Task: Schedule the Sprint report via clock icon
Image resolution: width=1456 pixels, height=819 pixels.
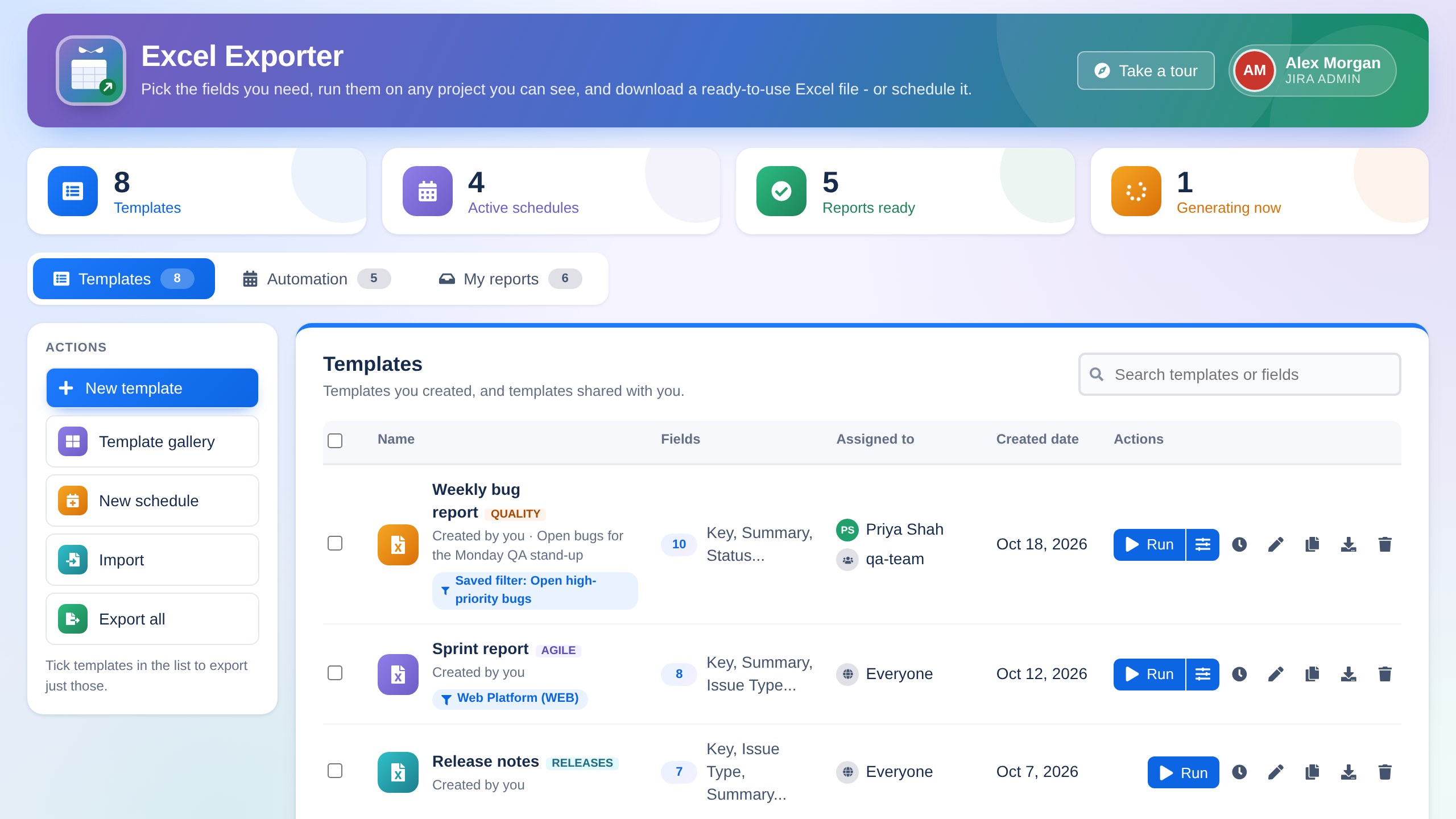Action: click(1239, 674)
